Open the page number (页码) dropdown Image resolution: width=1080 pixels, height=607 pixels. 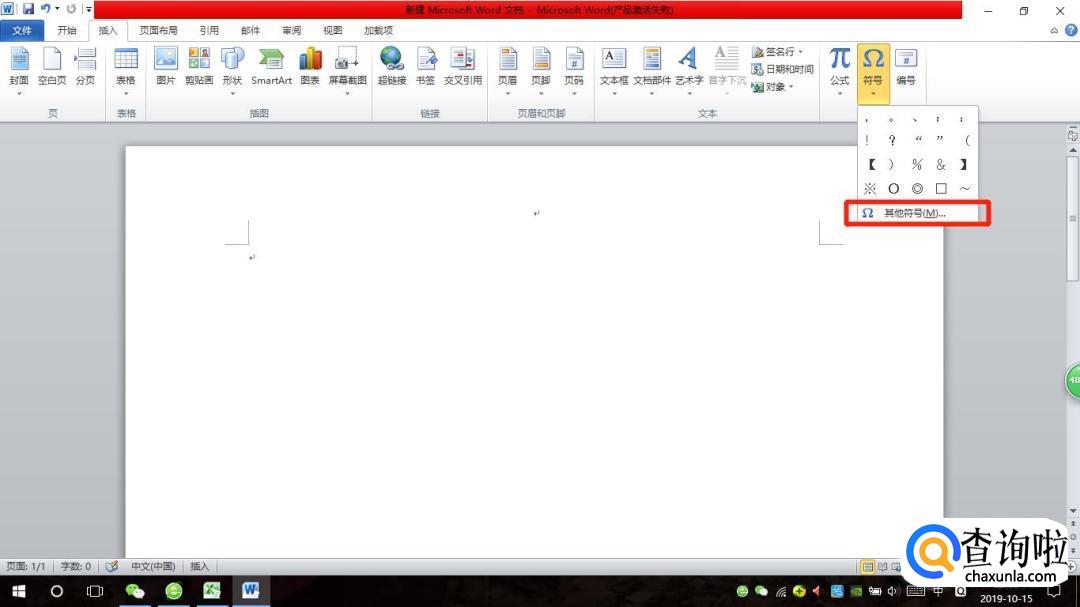point(574,69)
